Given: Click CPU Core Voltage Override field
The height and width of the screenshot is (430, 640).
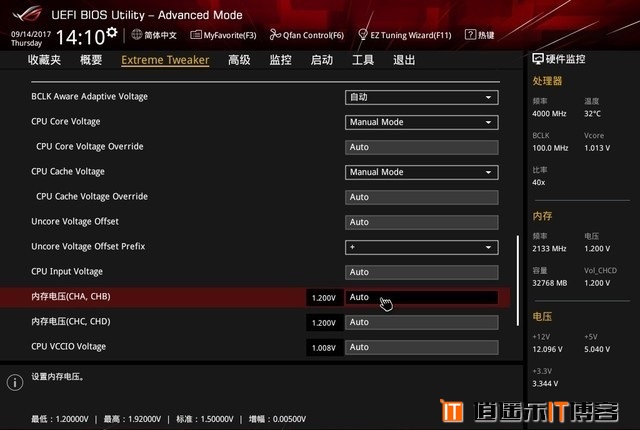Looking at the screenshot, I should (x=422, y=147).
